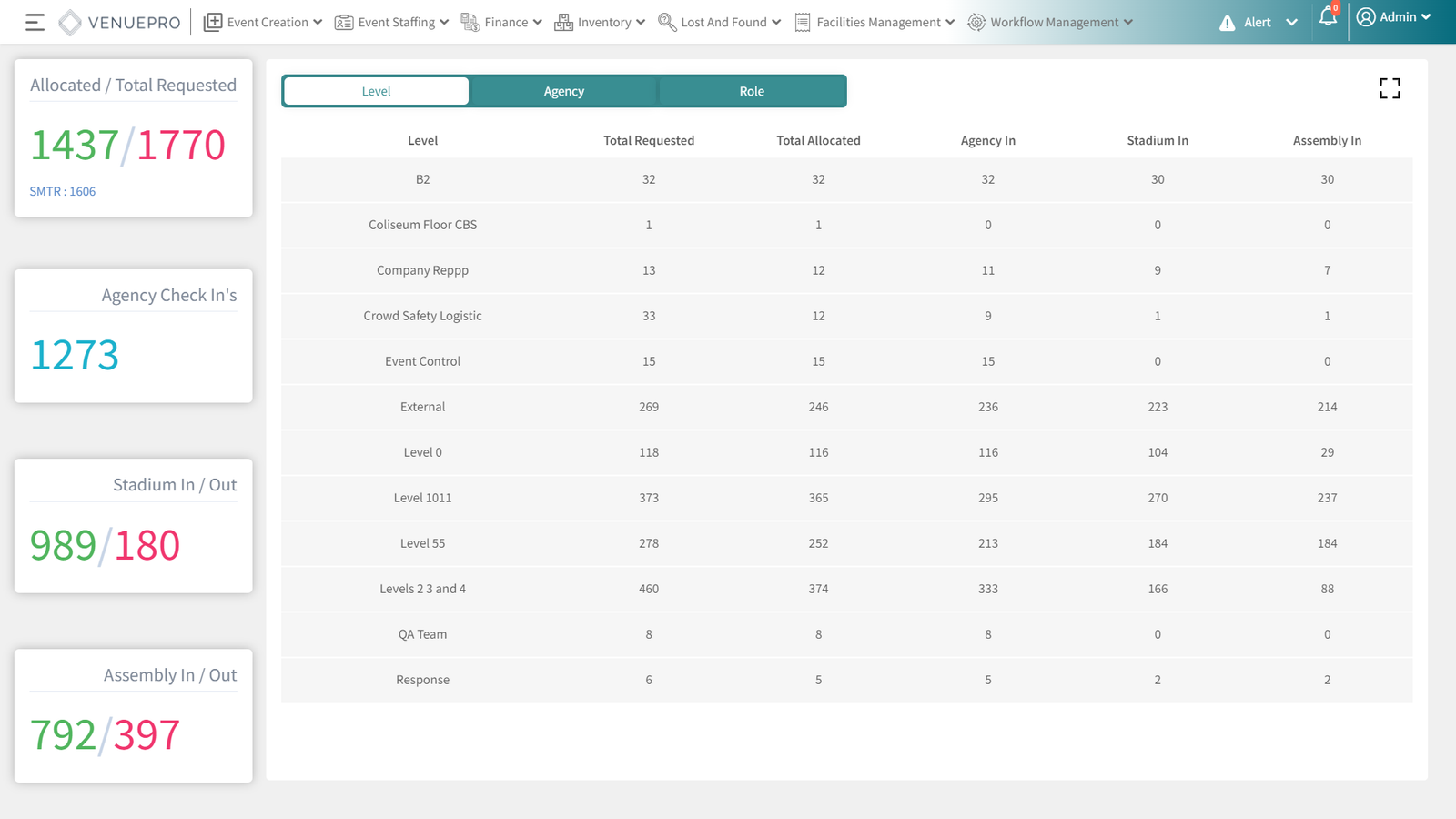Click the notification bell icon
This screenshot has height=819, width=1456.
(x=1328, y=17)
